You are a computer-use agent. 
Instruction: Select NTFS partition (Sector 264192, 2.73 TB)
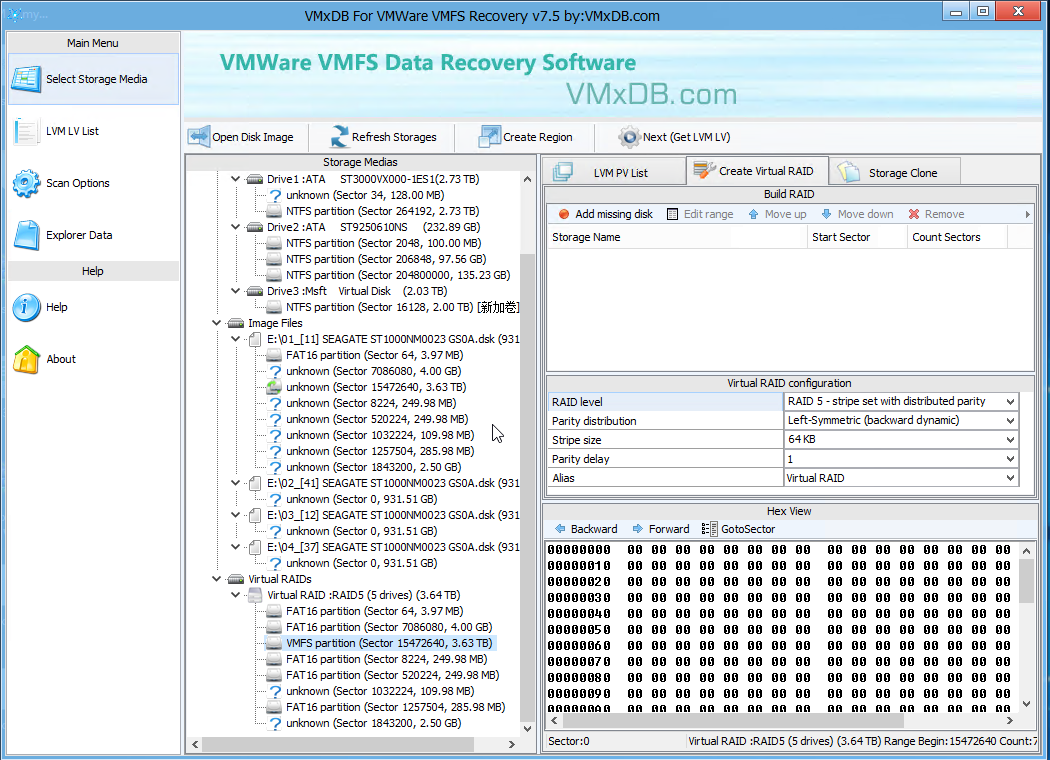(382, 212)
